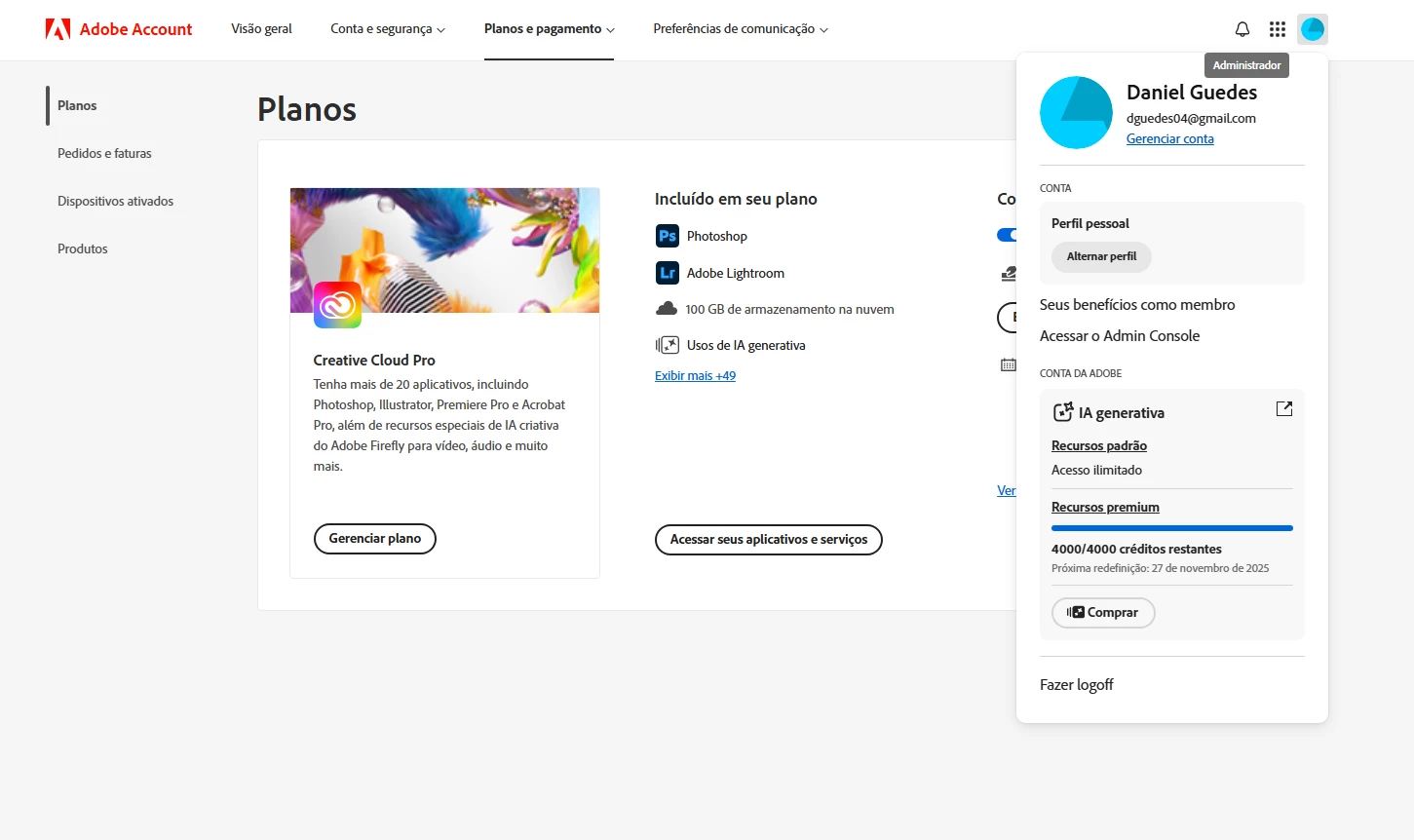
Task: Open the Exibir mais +49 link
Action: coord(695,375)
